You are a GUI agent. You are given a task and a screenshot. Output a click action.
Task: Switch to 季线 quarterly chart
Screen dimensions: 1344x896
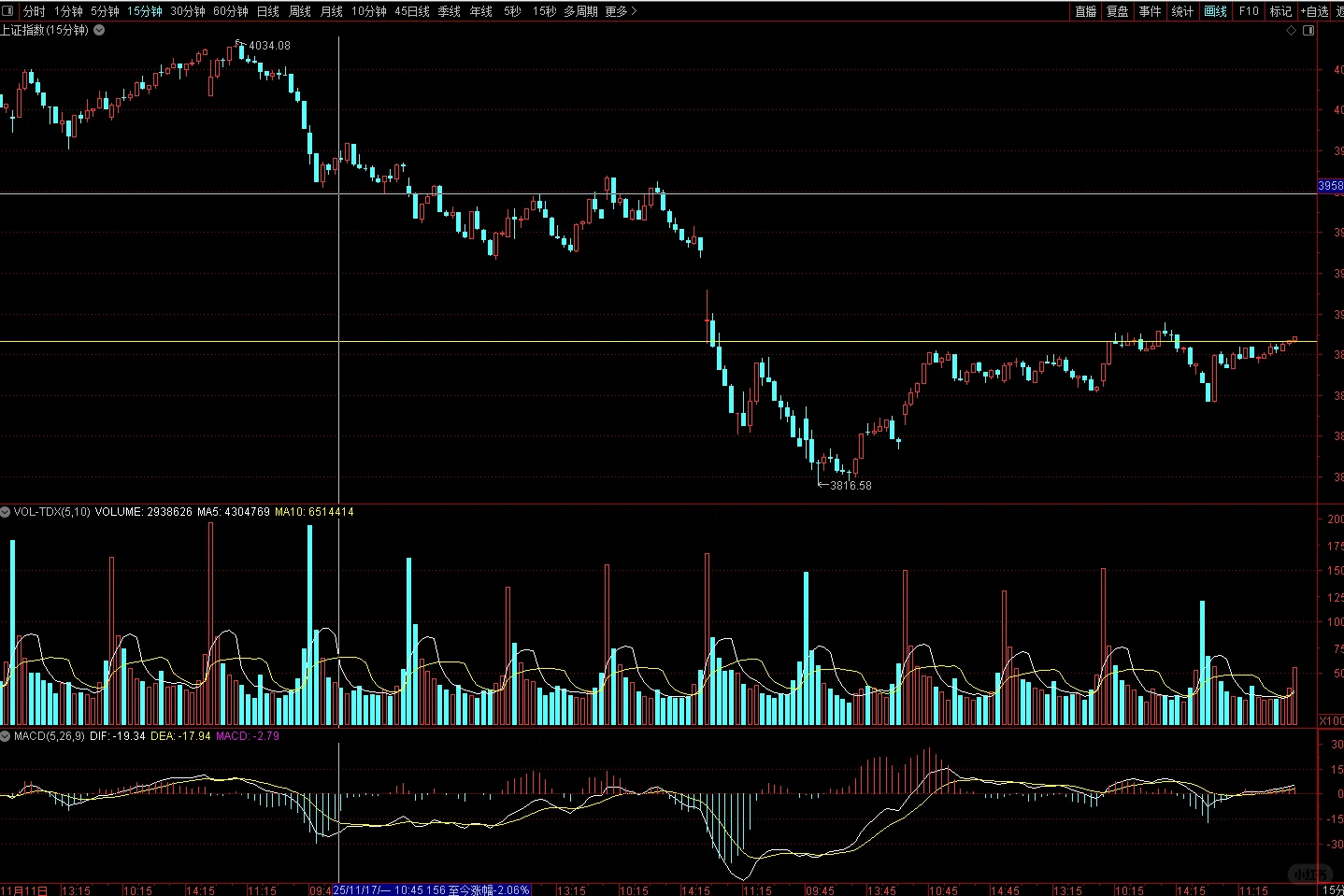tap(450, 11)
